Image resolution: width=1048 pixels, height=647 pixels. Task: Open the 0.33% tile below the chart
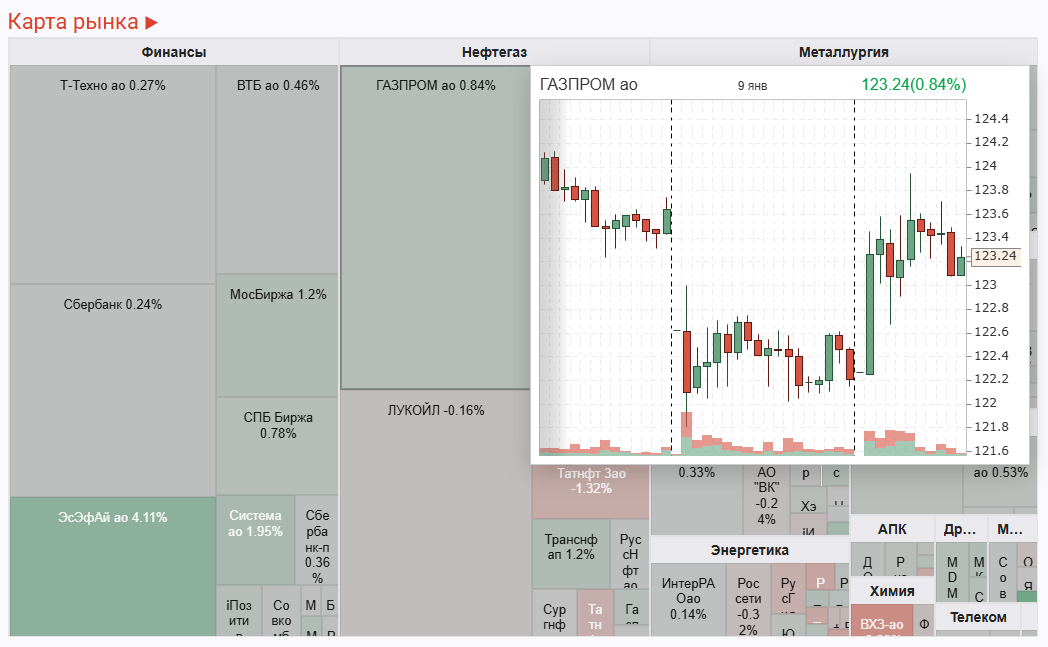[696, 500]
